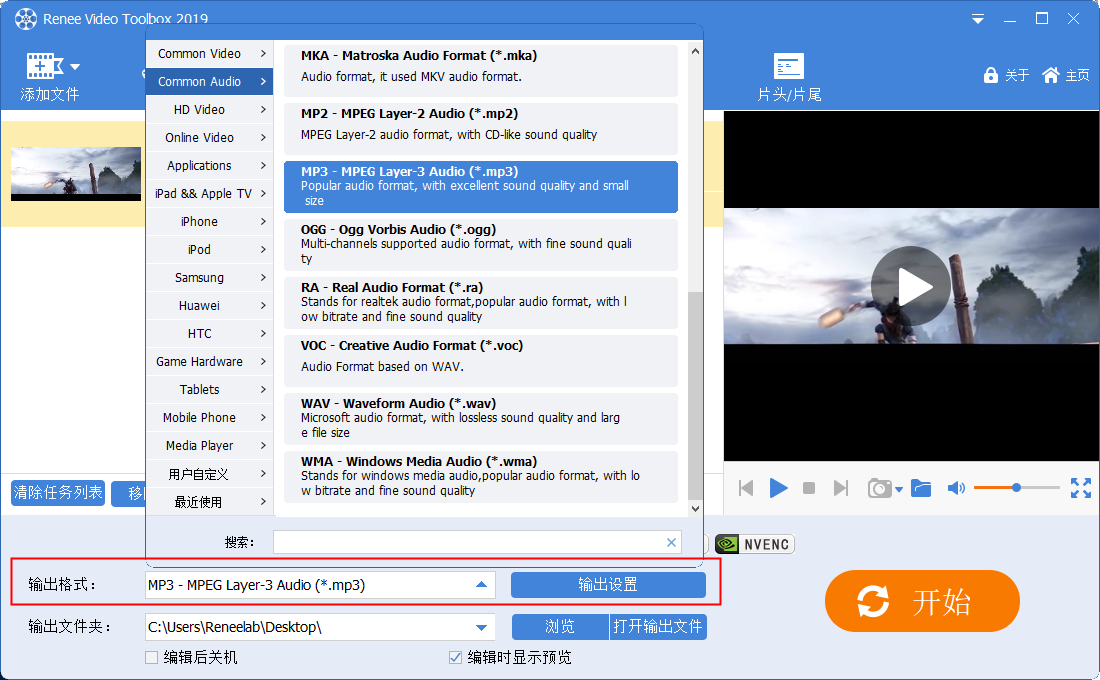Image resolution: width=1100 pixels, height=680 pixels.
Task: Select the Common Audio category
Action: [210, 81]
